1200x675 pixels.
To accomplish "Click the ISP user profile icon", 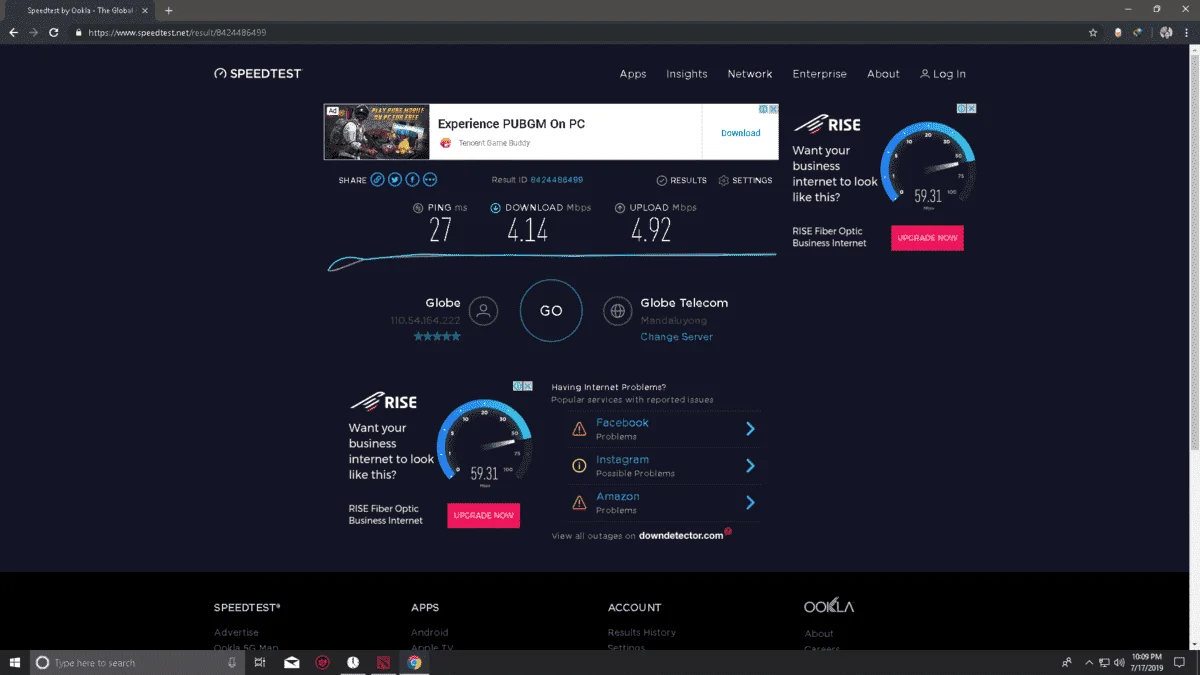I will (x=483, y=310).
